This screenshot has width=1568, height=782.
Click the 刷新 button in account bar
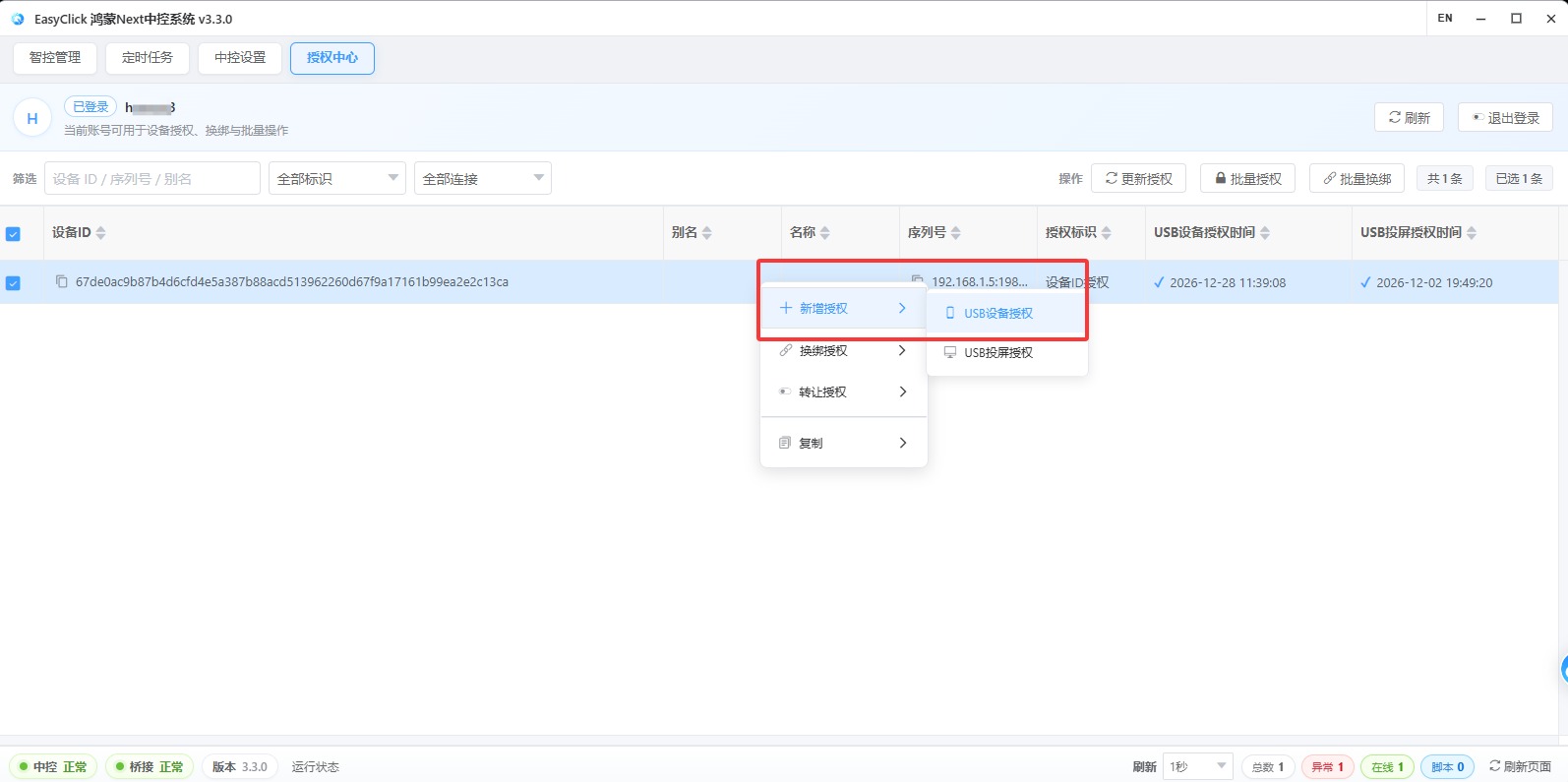tap(1409, 117)
